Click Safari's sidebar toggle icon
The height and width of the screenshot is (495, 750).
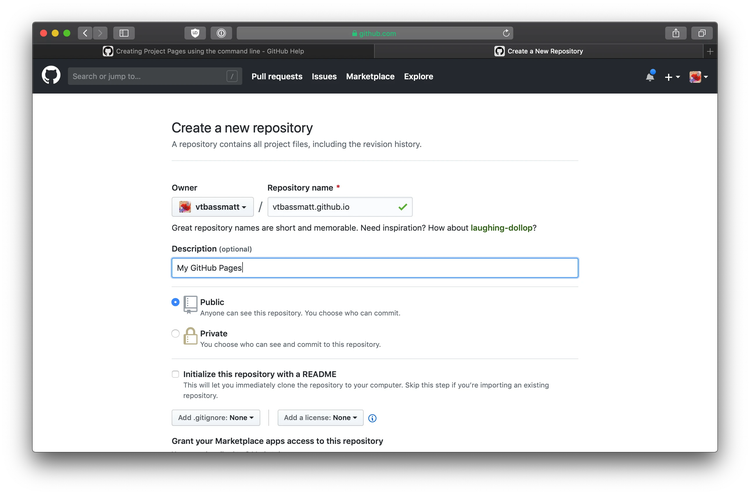click(124, 33)
